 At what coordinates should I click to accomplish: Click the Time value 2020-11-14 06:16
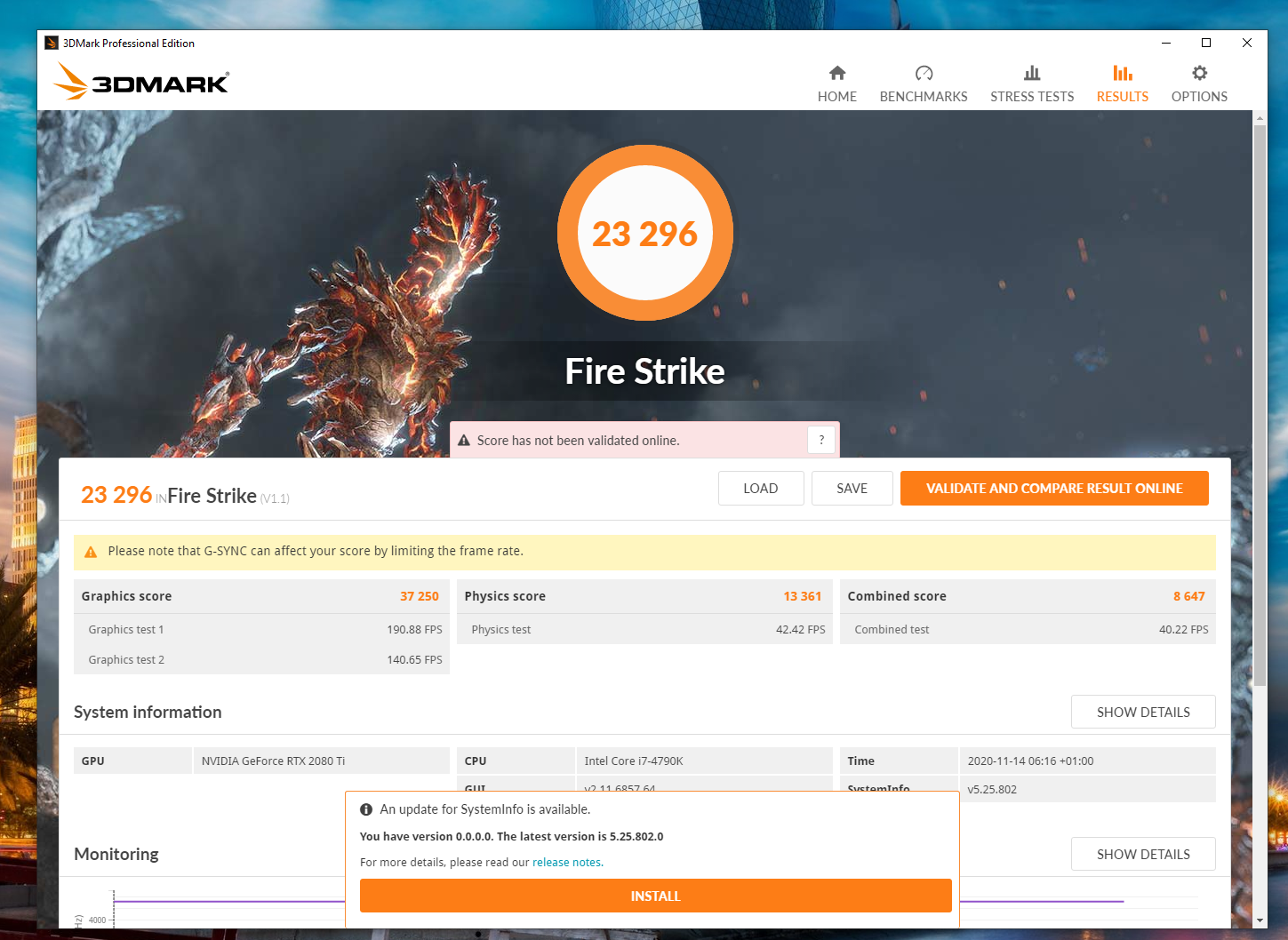coord(1030,761)
